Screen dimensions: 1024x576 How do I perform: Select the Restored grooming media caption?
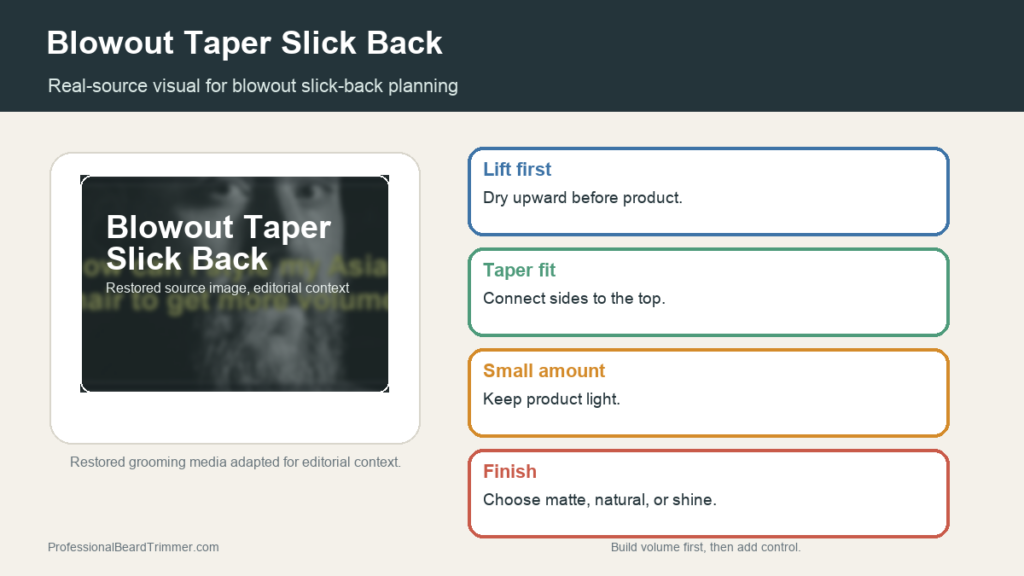(x=235, y=462)
